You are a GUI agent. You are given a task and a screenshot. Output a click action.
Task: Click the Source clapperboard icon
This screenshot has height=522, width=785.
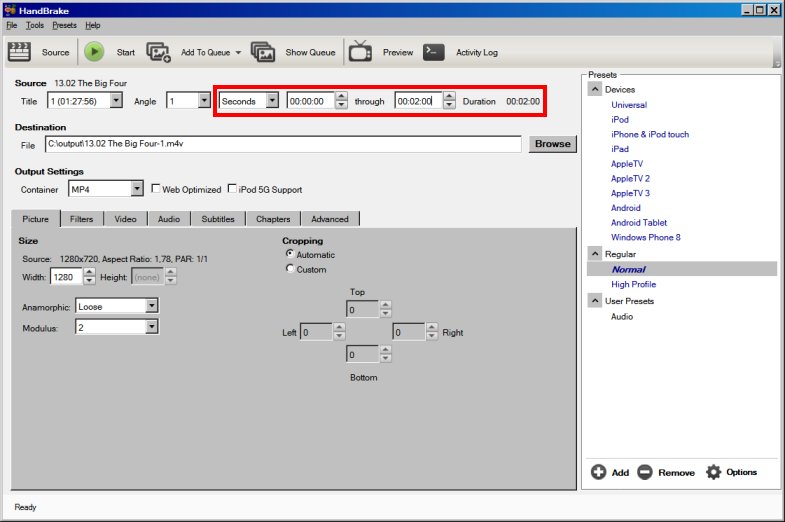click(20, 52)
